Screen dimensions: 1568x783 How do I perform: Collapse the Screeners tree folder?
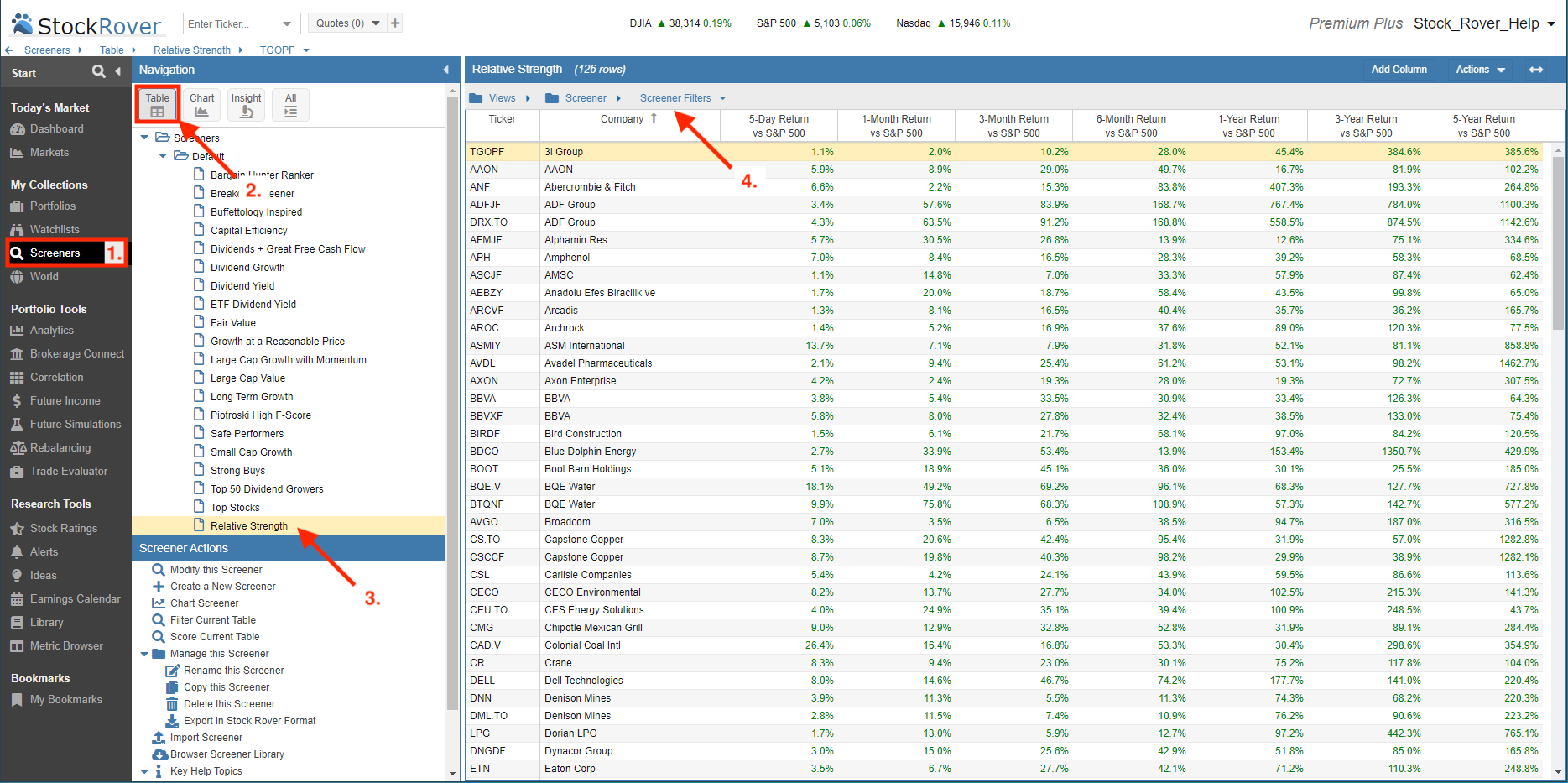pos(144,138)
